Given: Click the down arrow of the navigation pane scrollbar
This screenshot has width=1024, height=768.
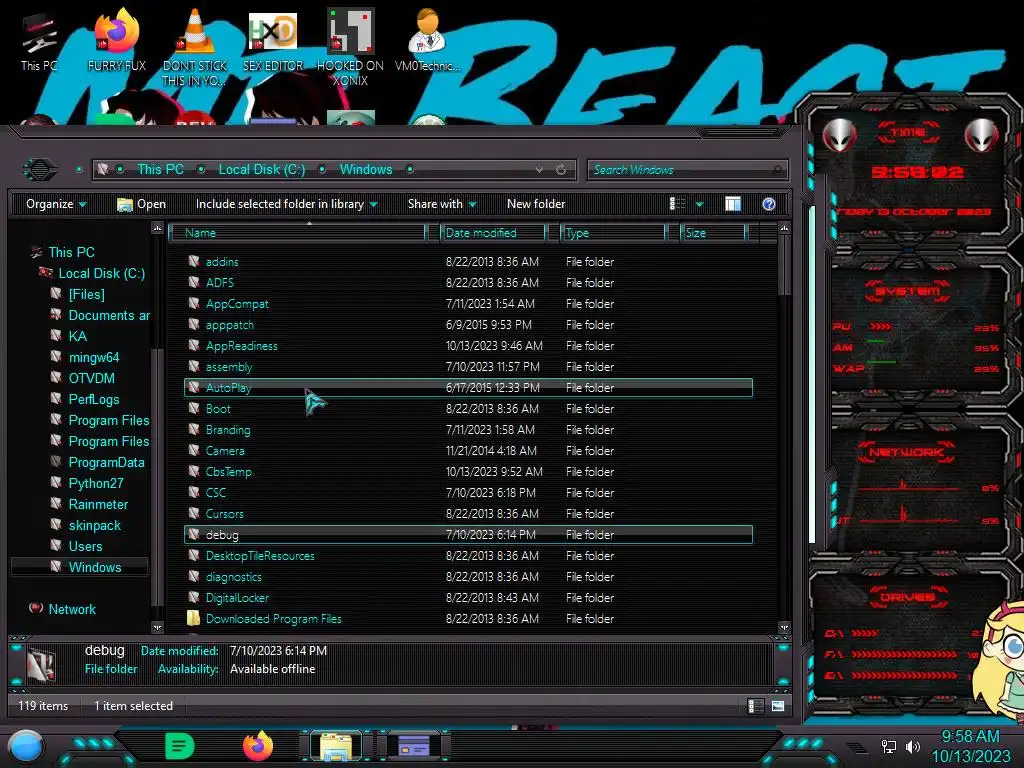Looking at the screenshot, I should coord(157,627).
